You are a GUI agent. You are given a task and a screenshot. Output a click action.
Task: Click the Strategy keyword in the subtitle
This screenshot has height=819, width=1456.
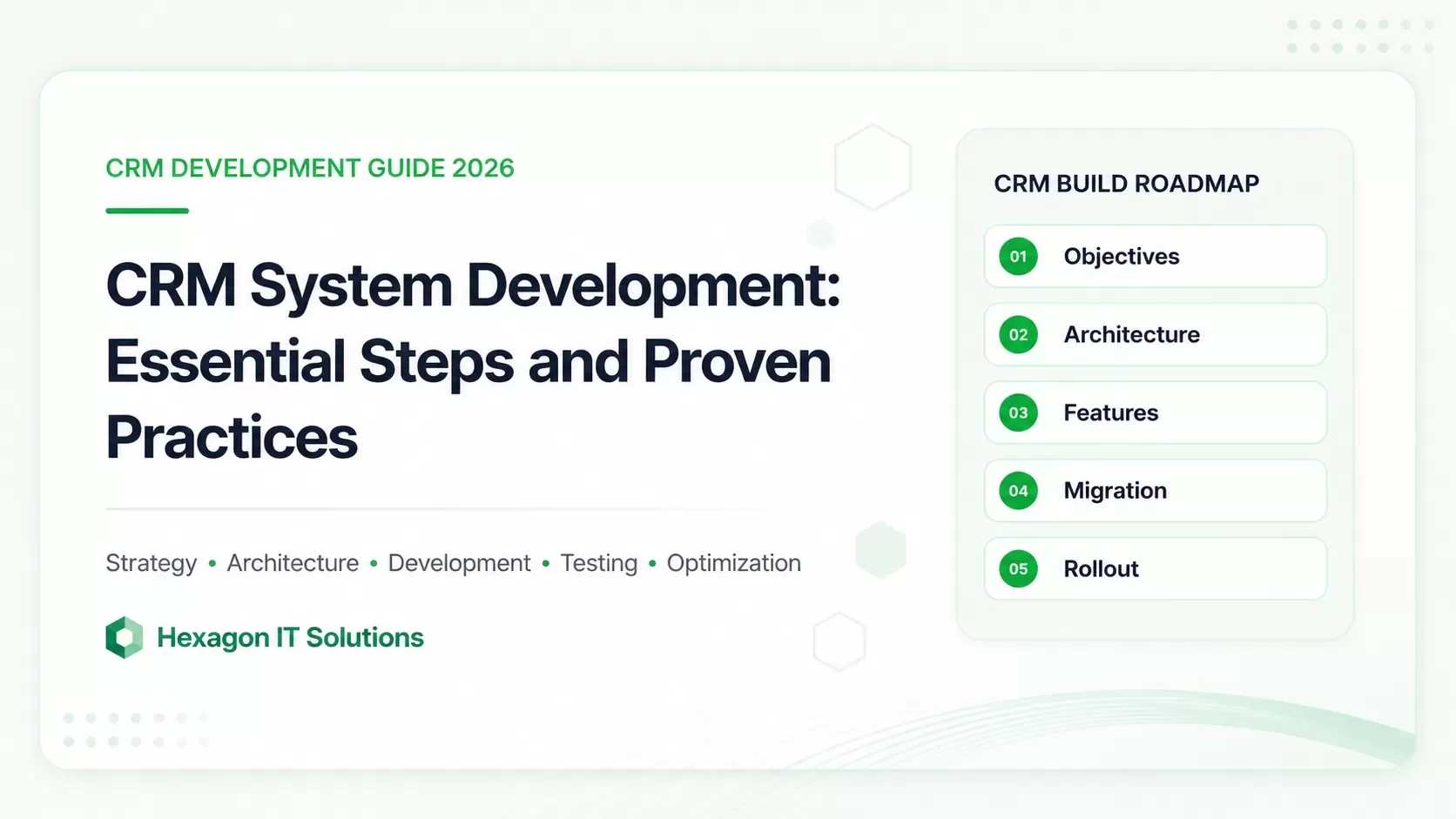coord(152,564)
